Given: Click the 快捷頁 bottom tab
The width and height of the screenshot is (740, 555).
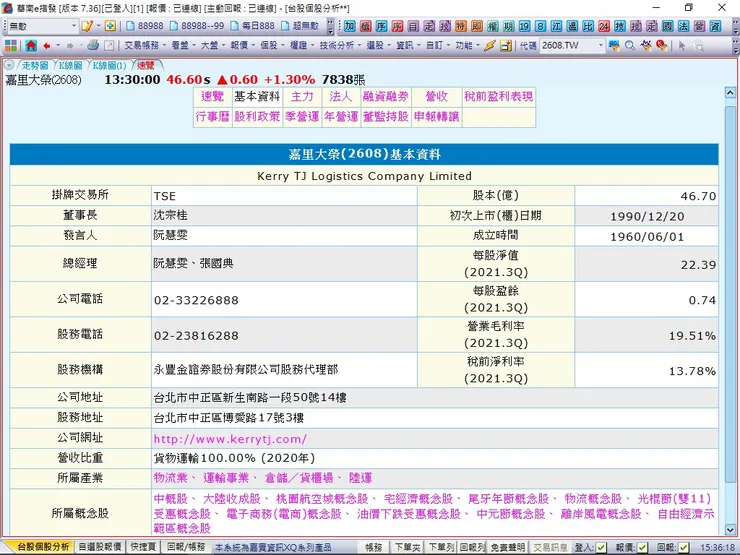Looking at the screenshot, I should (x=143, y=547).
